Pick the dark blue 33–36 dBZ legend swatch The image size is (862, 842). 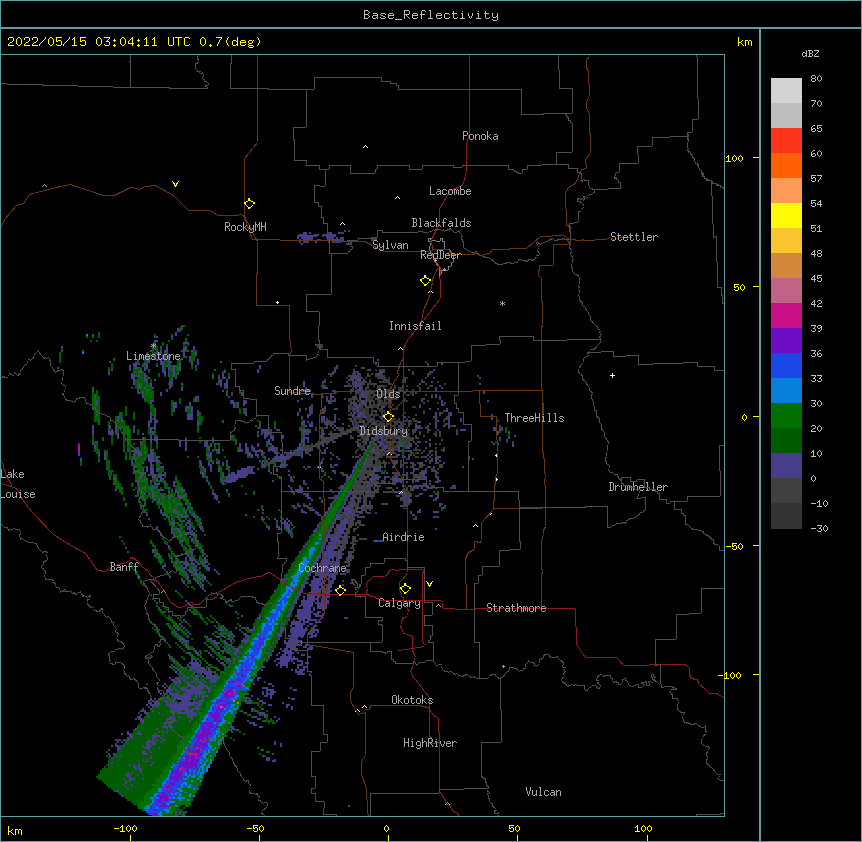786,365
